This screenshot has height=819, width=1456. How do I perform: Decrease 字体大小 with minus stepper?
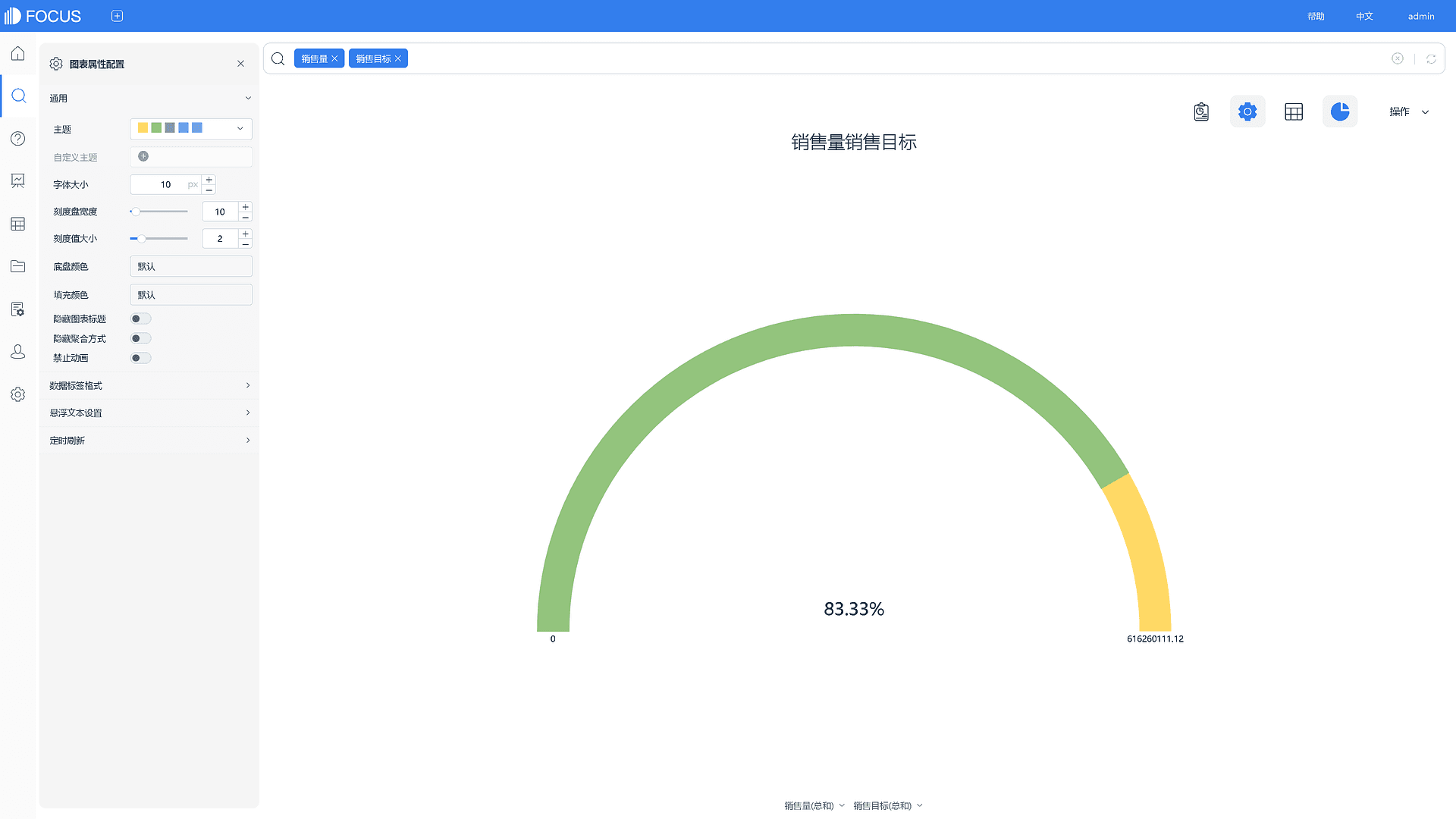tap(209, 190)
